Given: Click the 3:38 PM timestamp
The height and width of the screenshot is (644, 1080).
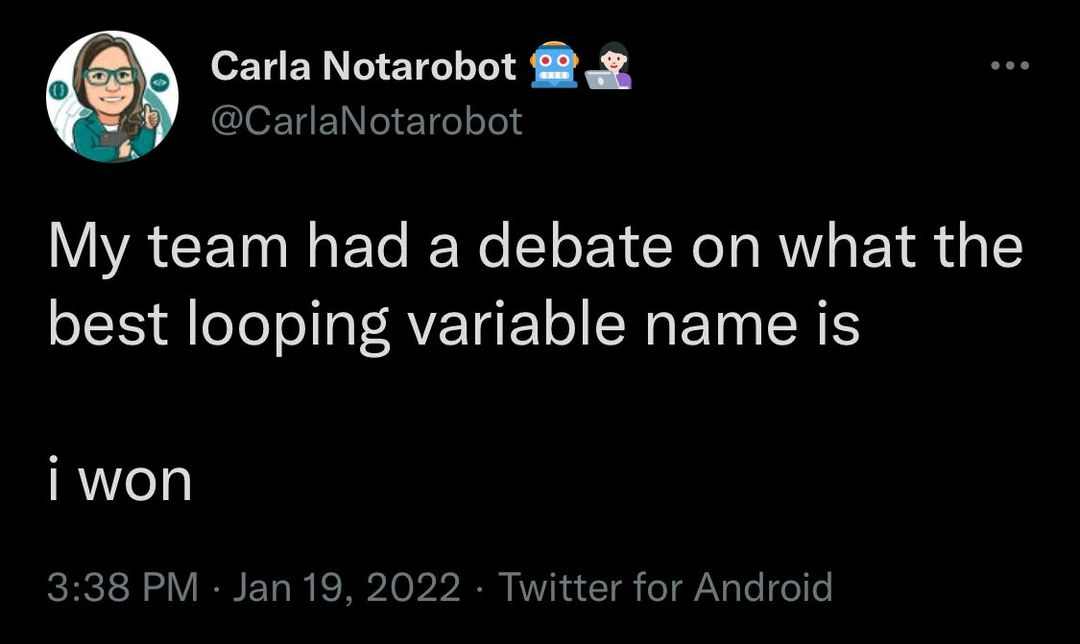Looking at the screenshot, I should 123,587.
